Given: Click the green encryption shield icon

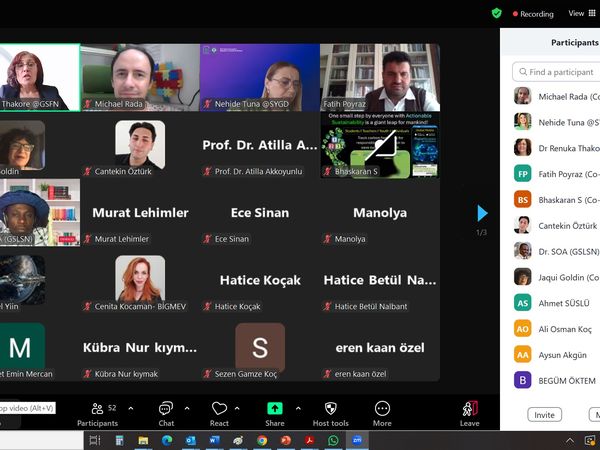Looking at the screenshot, I should point(496,13).
